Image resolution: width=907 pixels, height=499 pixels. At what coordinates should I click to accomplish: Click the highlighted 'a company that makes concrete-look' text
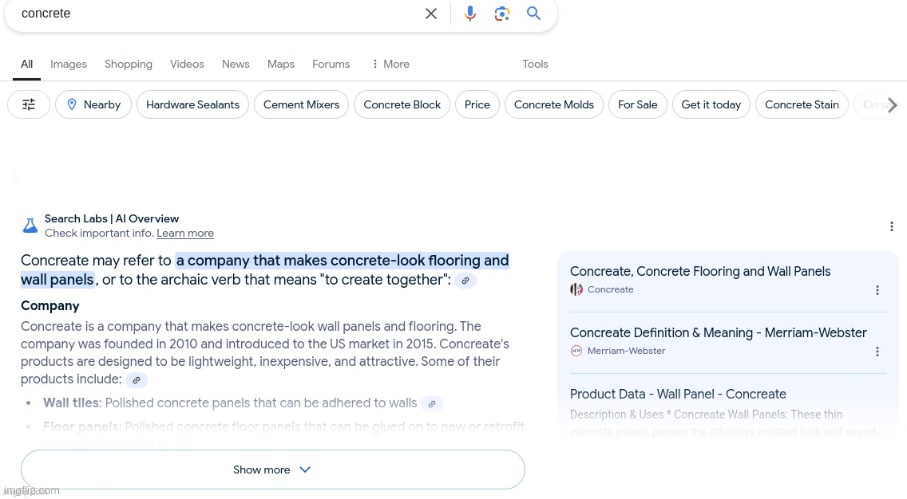(342, 261)
